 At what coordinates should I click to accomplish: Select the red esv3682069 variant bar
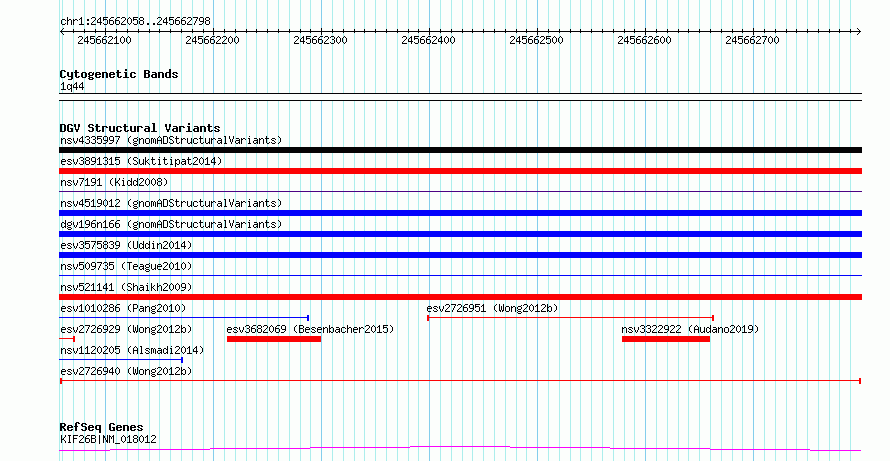(x=274, y=339)
